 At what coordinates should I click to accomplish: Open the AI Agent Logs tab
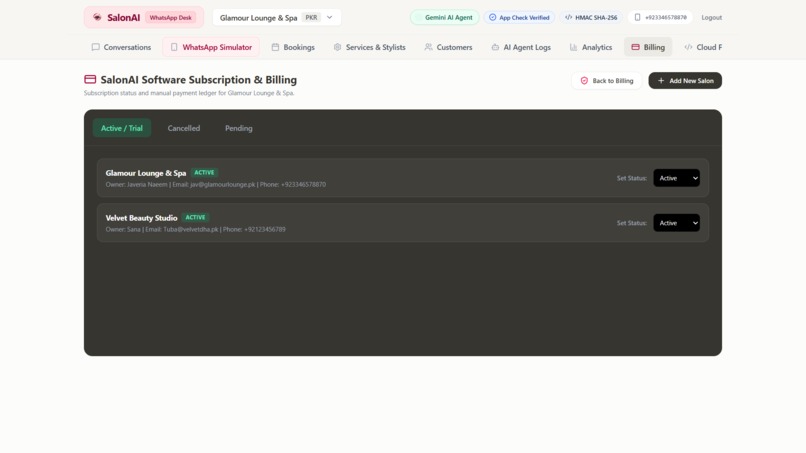click(521, 47)
